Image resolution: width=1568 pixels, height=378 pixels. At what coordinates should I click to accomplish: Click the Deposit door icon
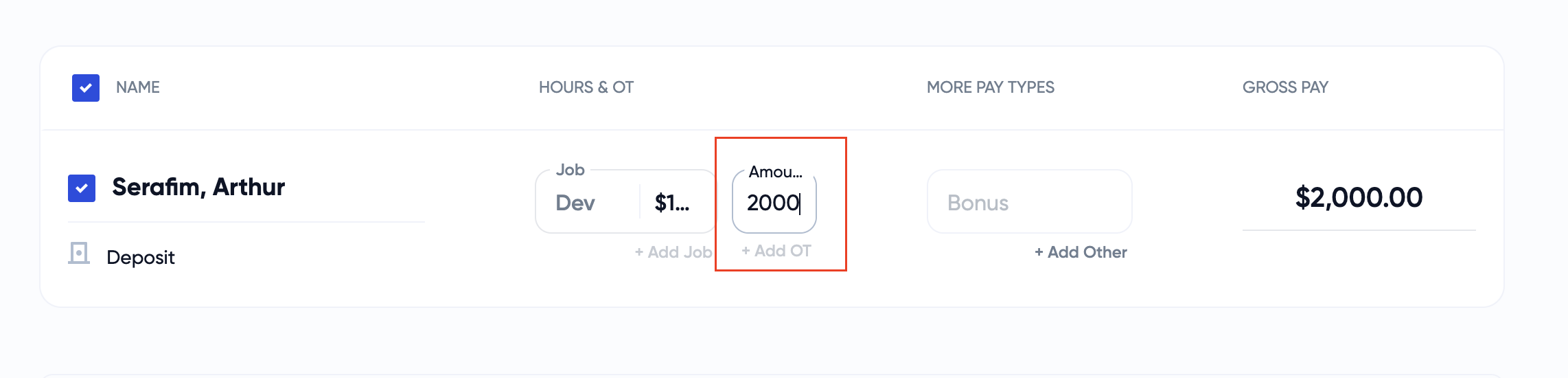[79, 254]
